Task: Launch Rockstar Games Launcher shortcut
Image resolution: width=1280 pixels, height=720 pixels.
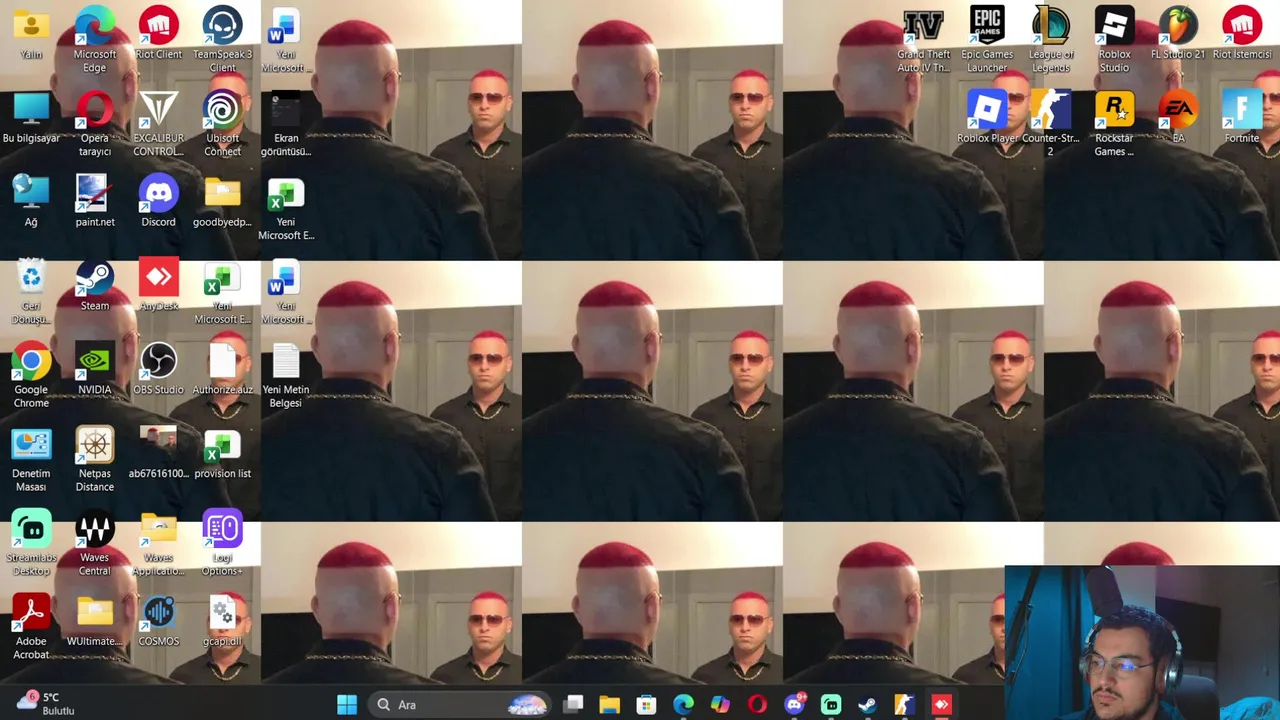Action: (1114, 123)
